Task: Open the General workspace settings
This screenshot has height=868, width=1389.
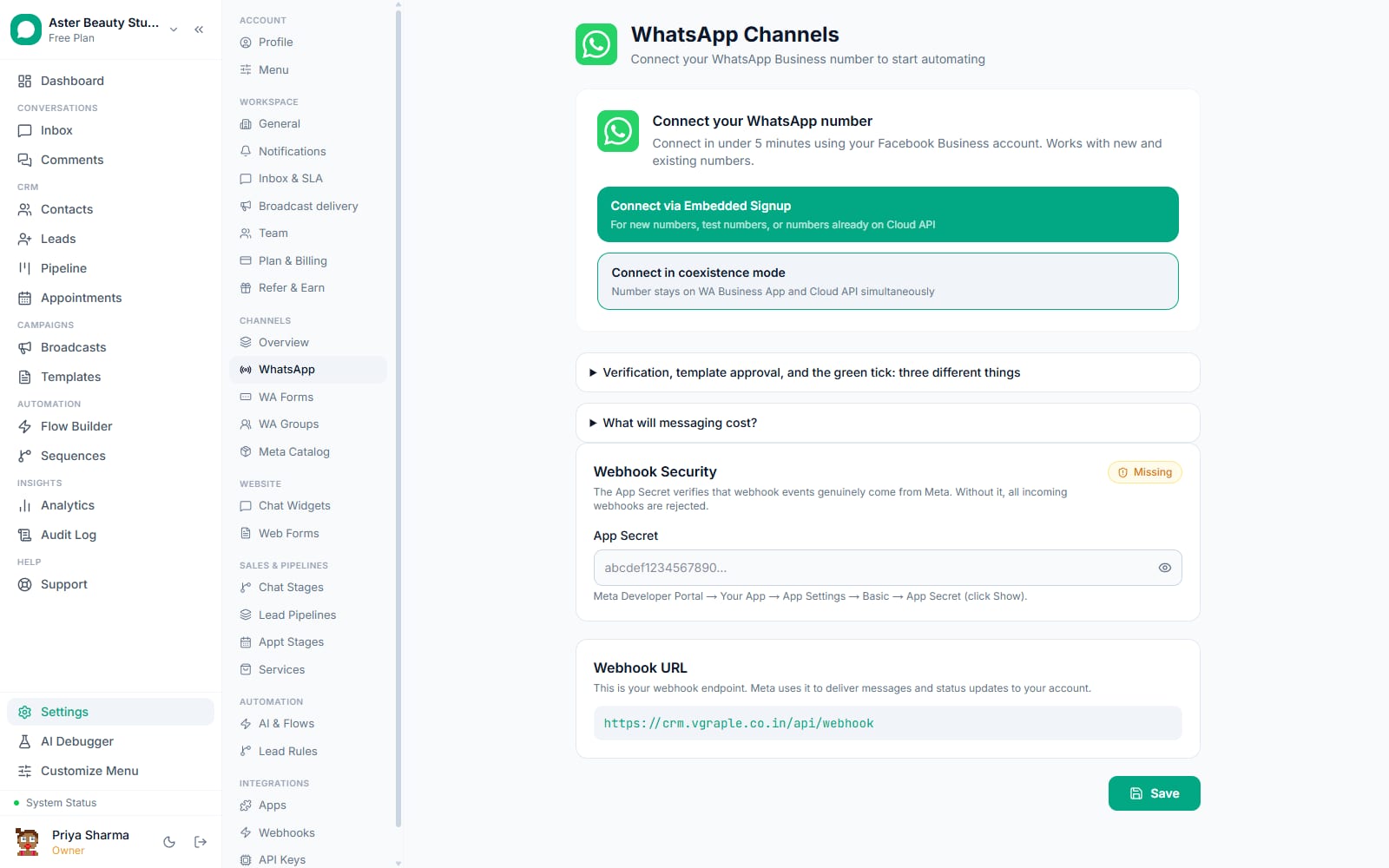Action: point(308,124)
